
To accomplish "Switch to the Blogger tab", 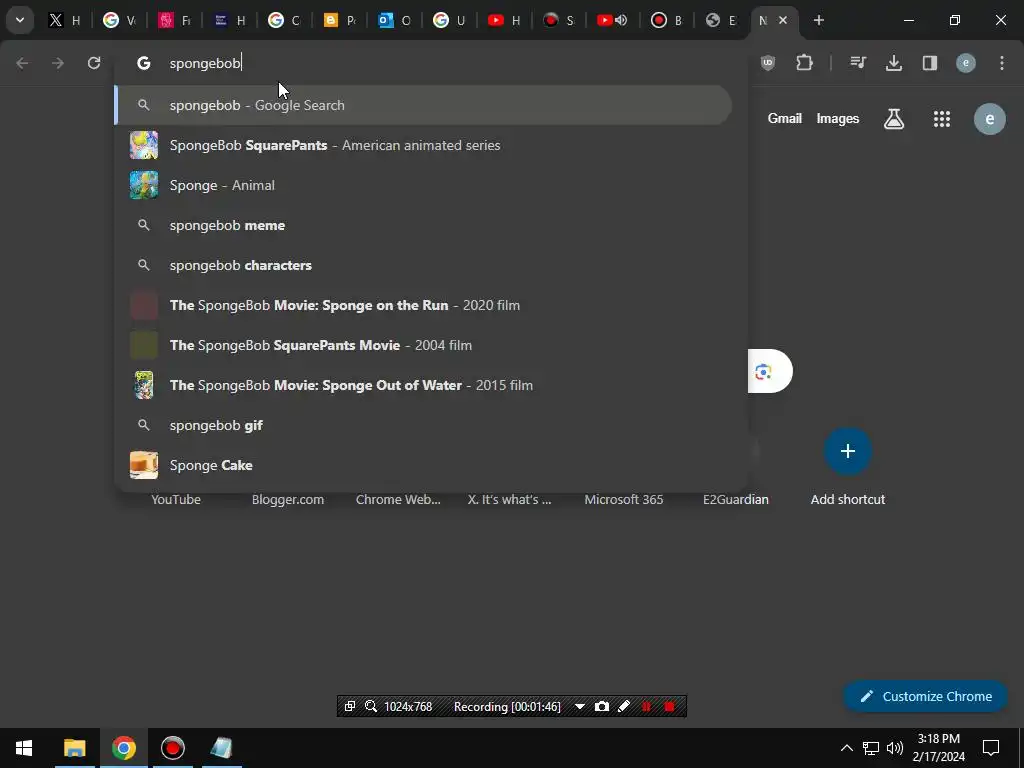I will tap(340, 20).
